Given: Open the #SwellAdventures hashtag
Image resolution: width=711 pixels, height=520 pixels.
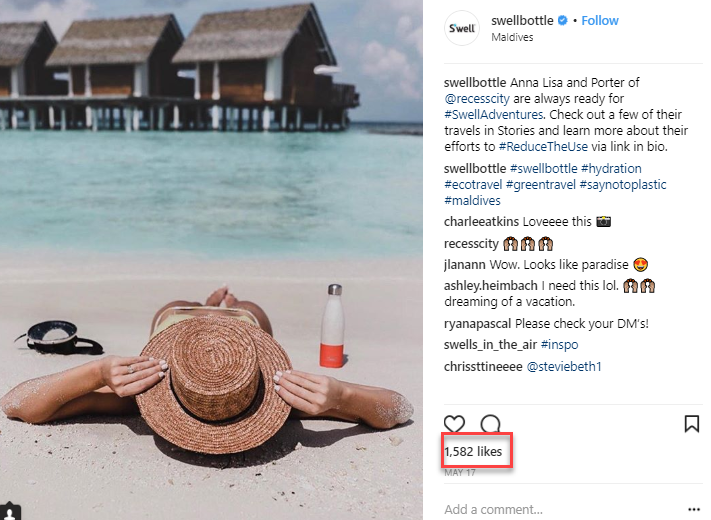Looking at the screenshot, I should 494,115.
